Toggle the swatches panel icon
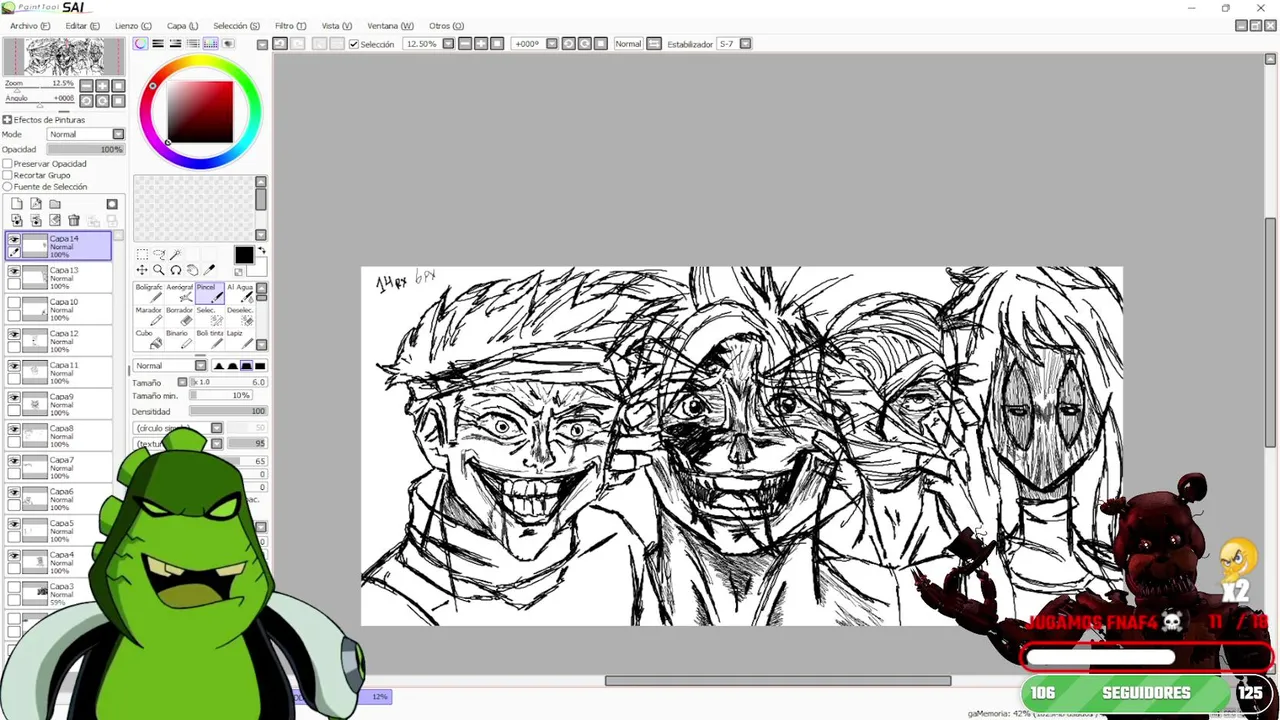Viewport: 1280px width, 720px height. point(211,44)
